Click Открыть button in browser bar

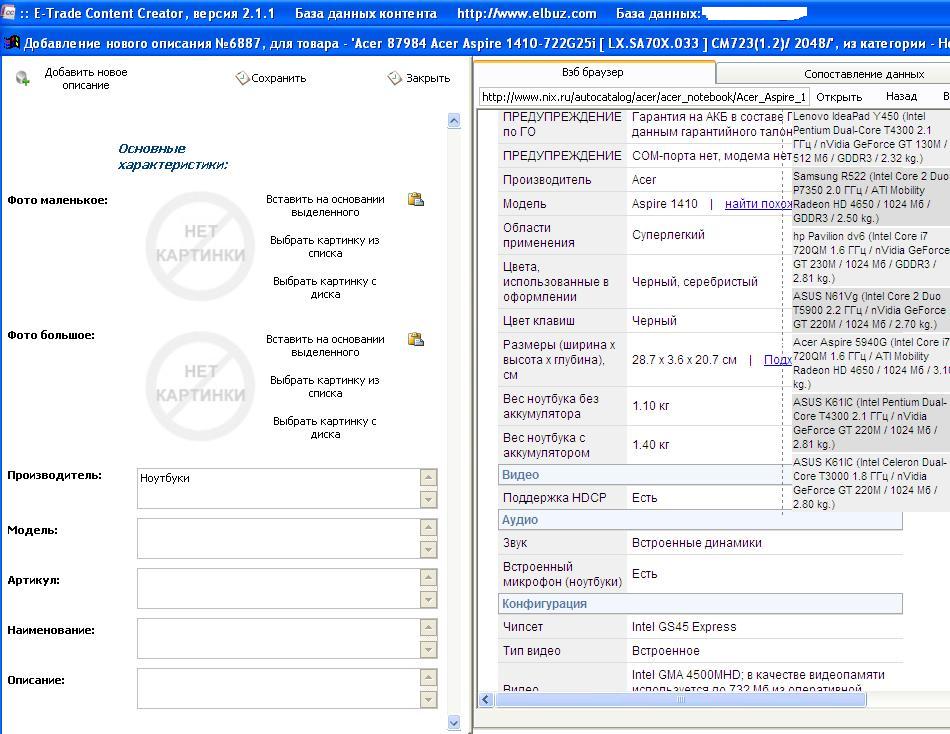coord(839,97)
